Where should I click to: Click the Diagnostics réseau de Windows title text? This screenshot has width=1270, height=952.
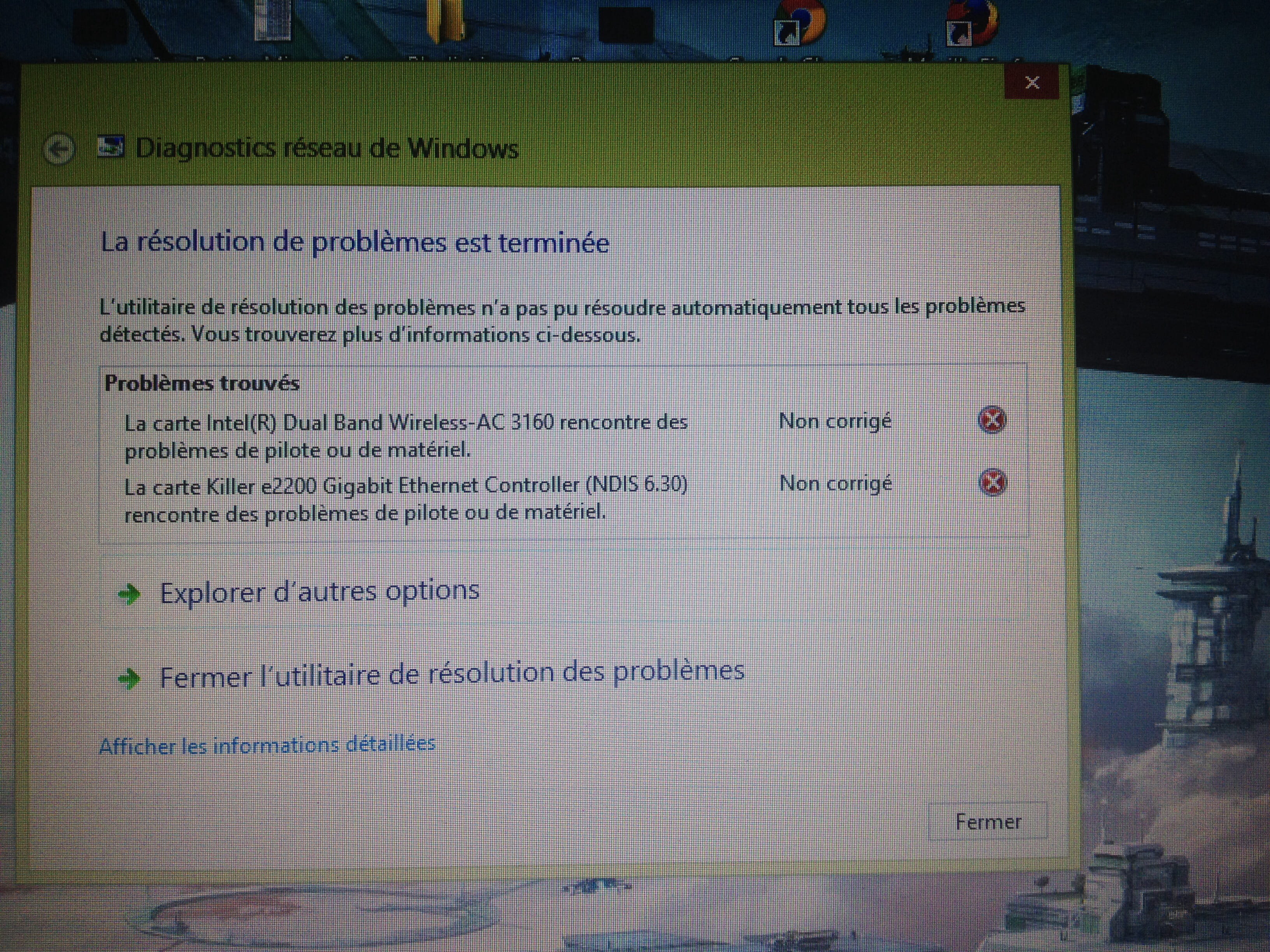click(x=327, y=149)
